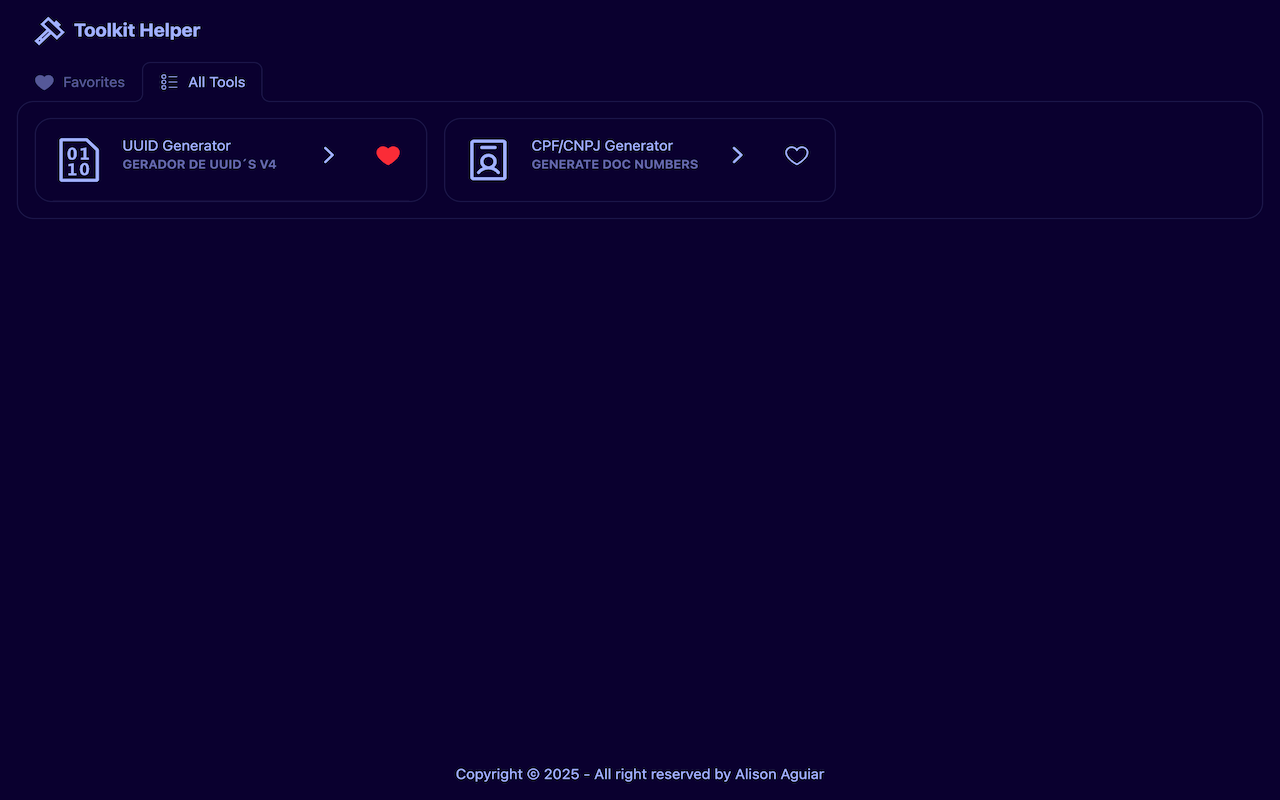Click empty space inside the UUID Generator card
1280x800 pixels.
tap(230, 188)
